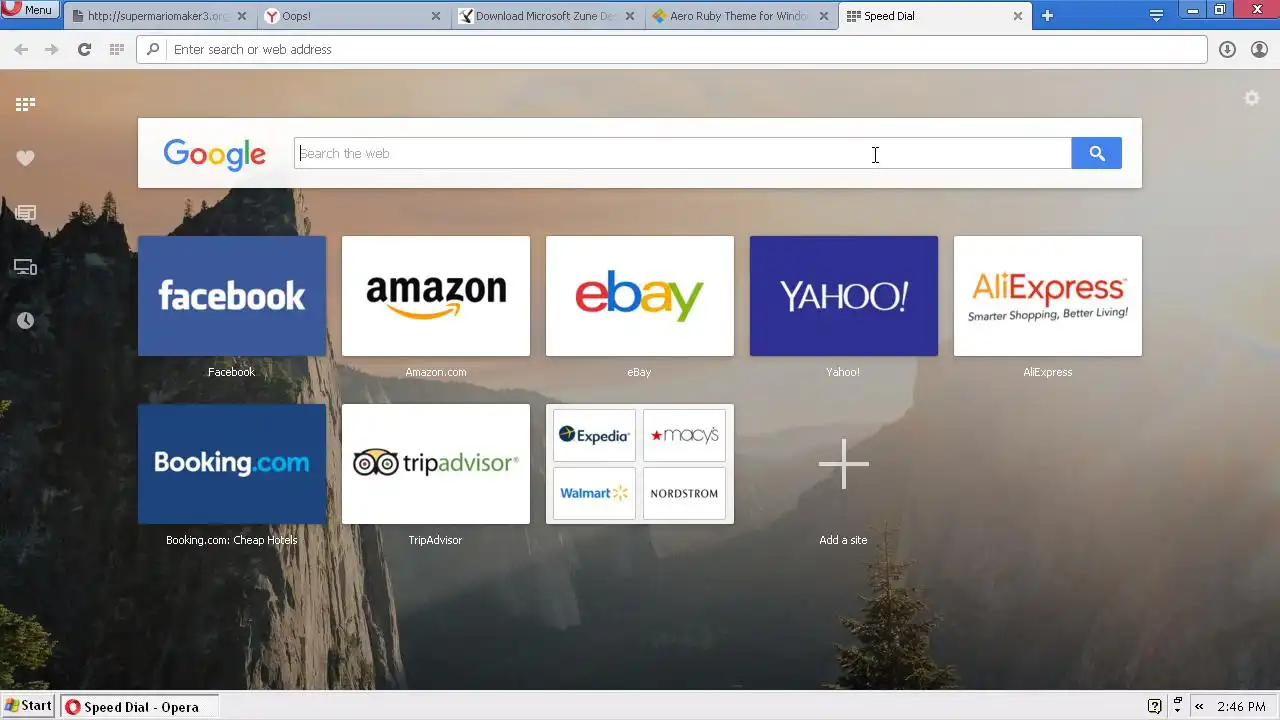Close the Download Microsoft Zune tab
Screen dimensions: 1280x720
(x=630, y=16)
